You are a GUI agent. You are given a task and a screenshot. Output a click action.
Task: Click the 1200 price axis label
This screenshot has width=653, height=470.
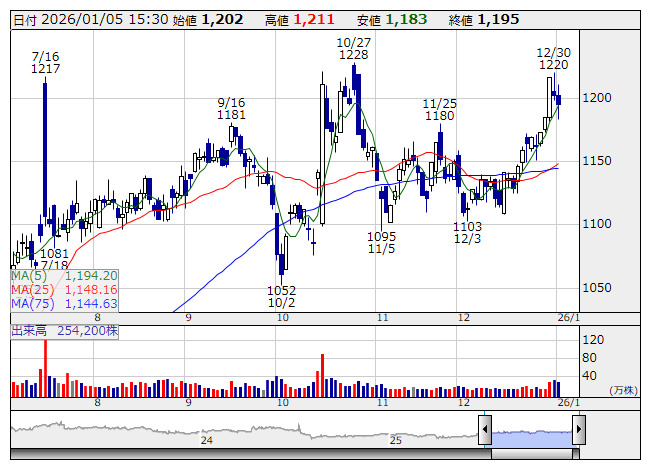pos(597,98)
